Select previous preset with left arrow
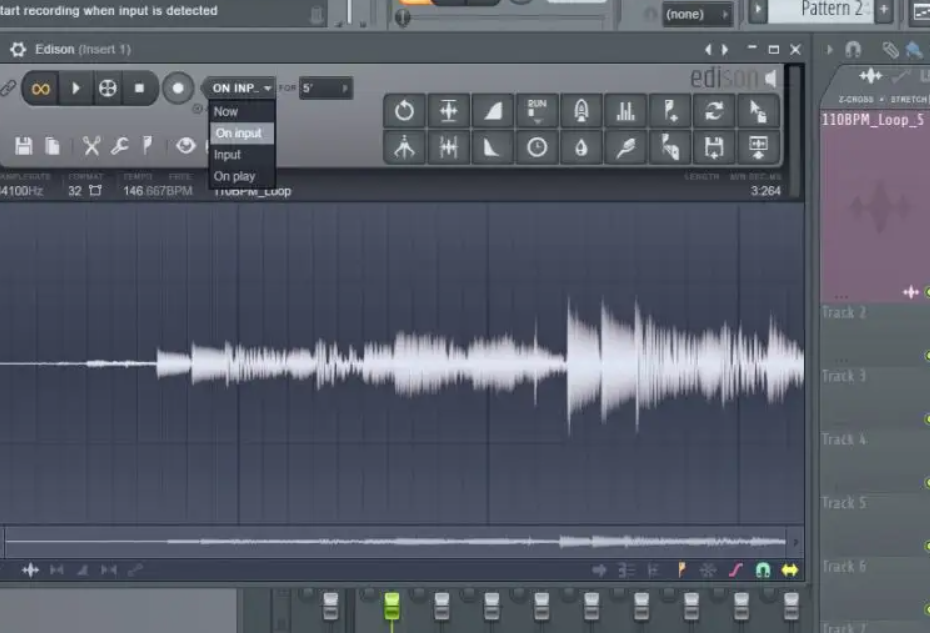 click(708, 50)
